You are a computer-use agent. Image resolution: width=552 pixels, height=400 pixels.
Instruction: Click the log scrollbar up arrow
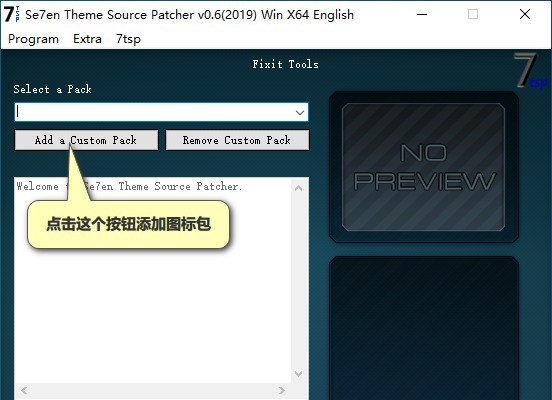(x=299, y=188)
